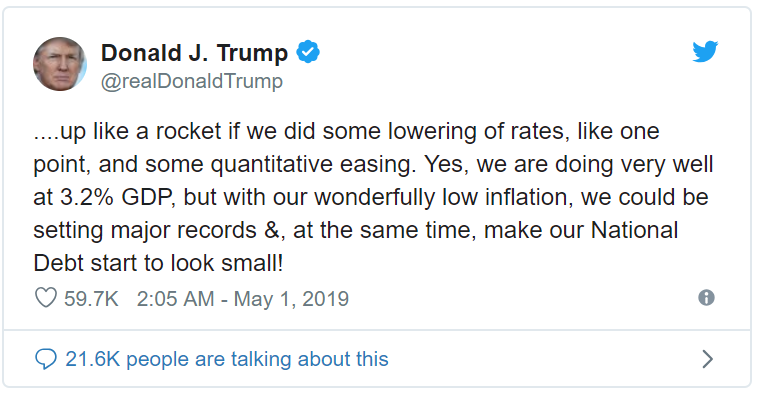Viewport: 758px width, 397px height.
Task: Click the blue speech bubble reply icon
Action: pos(46,359)
